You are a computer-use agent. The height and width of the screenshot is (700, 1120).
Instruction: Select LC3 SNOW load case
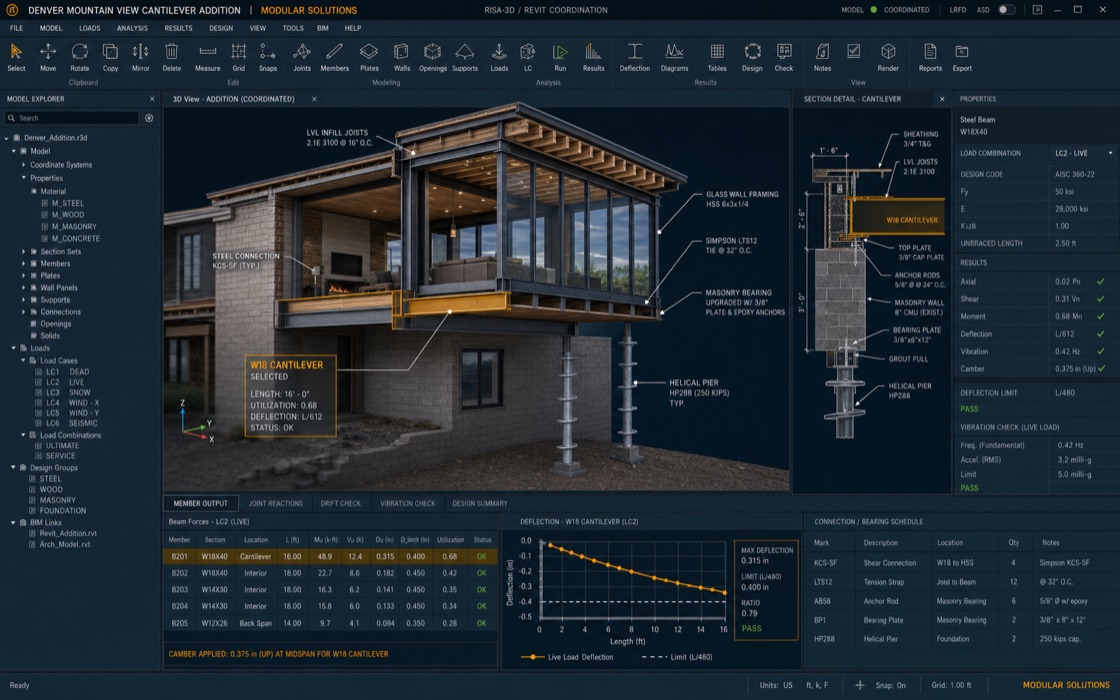(x=63, y=392)
